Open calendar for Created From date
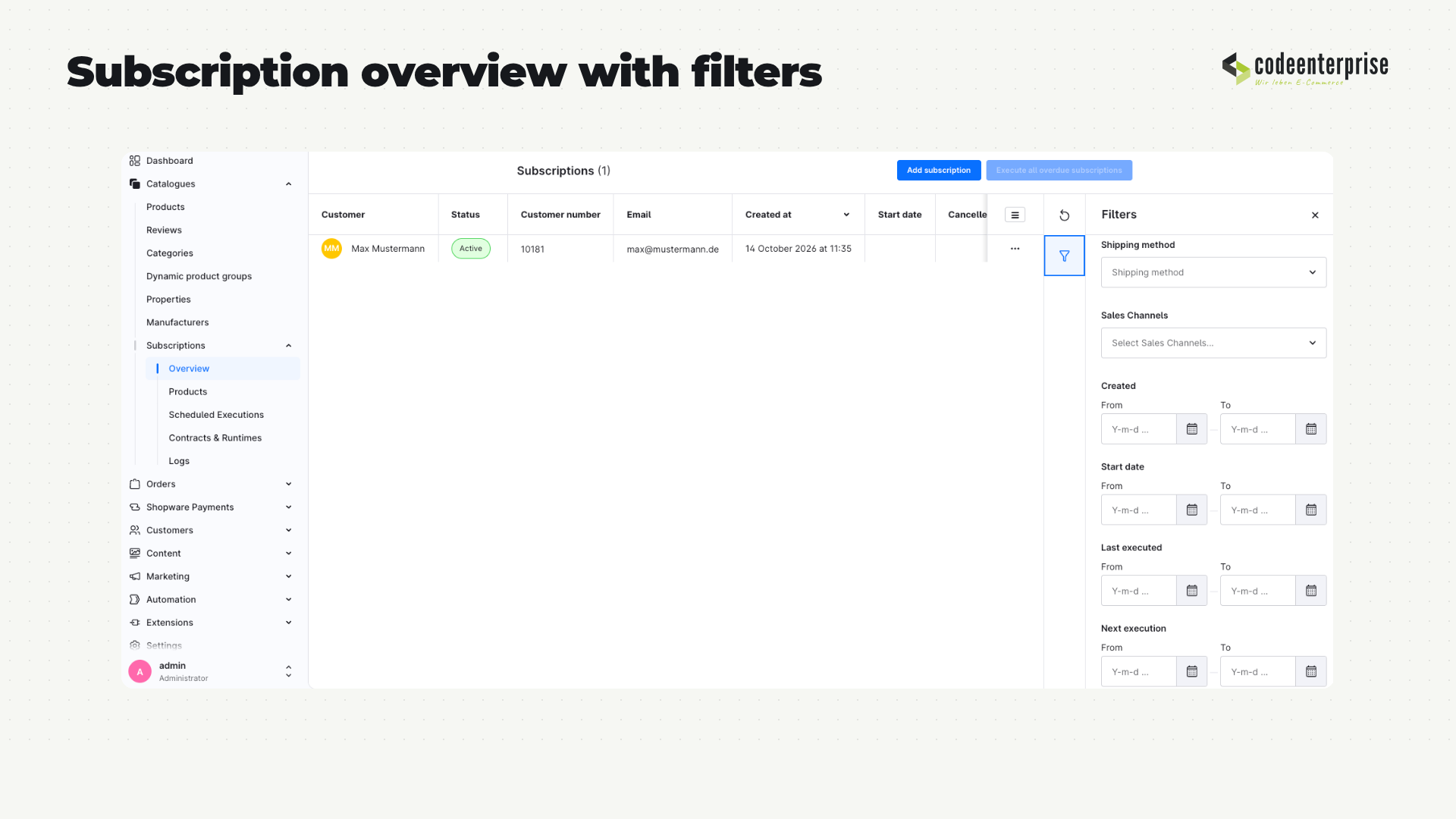This screenshot has height=819, width=1456. coord(1192,429)
